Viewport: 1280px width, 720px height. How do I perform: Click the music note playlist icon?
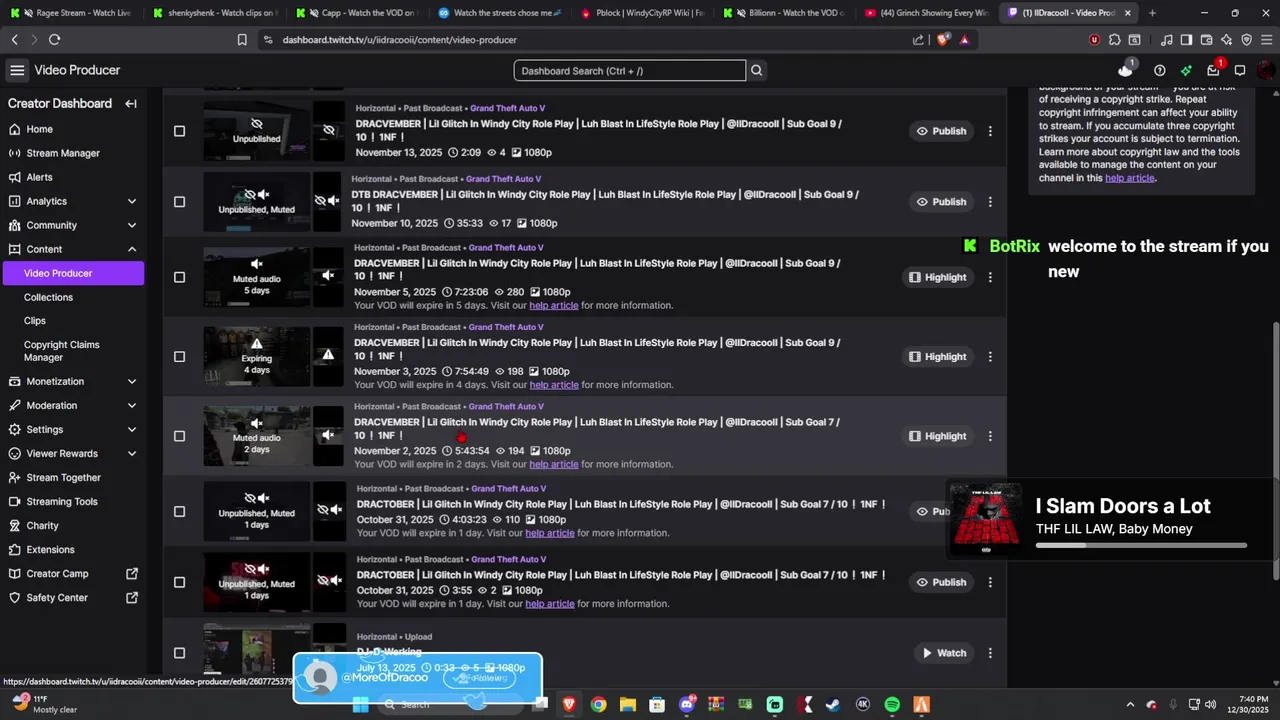(1167, 40)
